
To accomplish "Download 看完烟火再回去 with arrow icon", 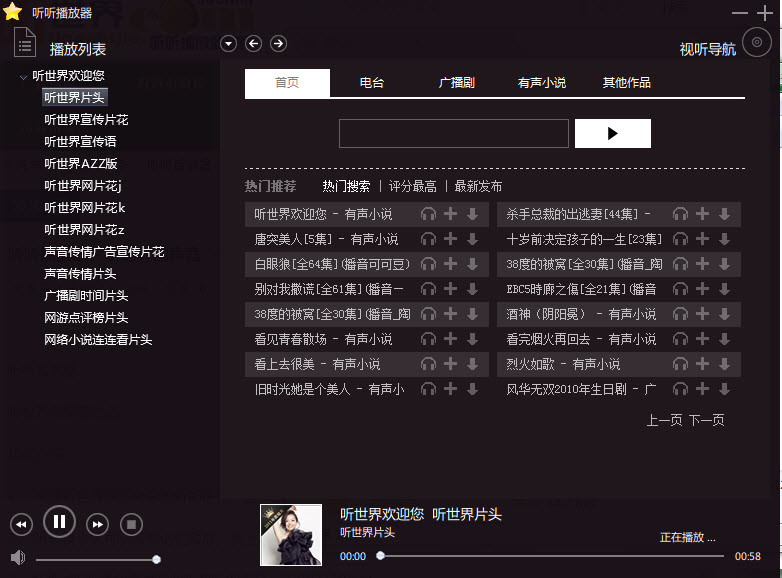I will coord(724,339).
